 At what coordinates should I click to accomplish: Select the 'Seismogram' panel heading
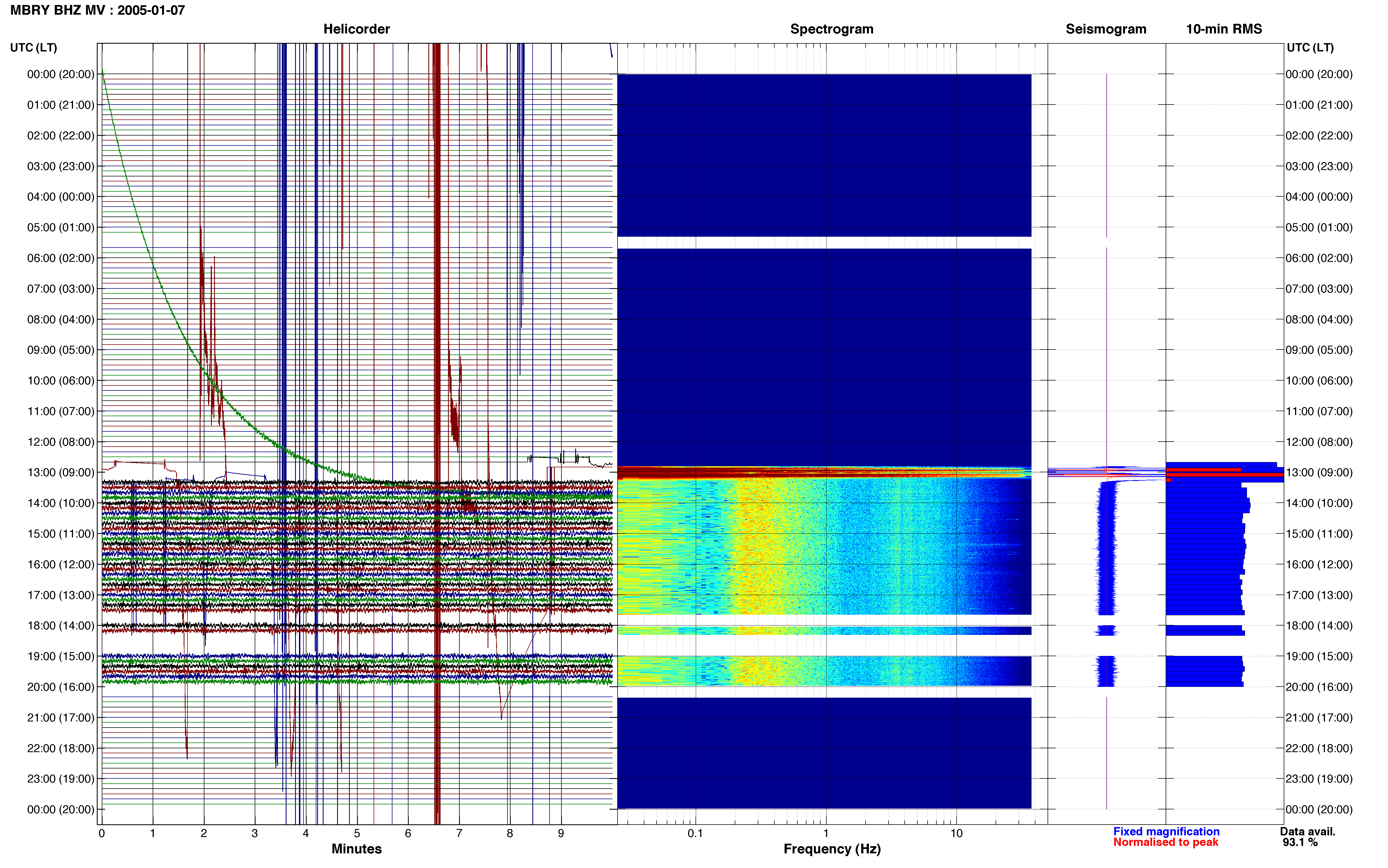(x=1106, y=29)
